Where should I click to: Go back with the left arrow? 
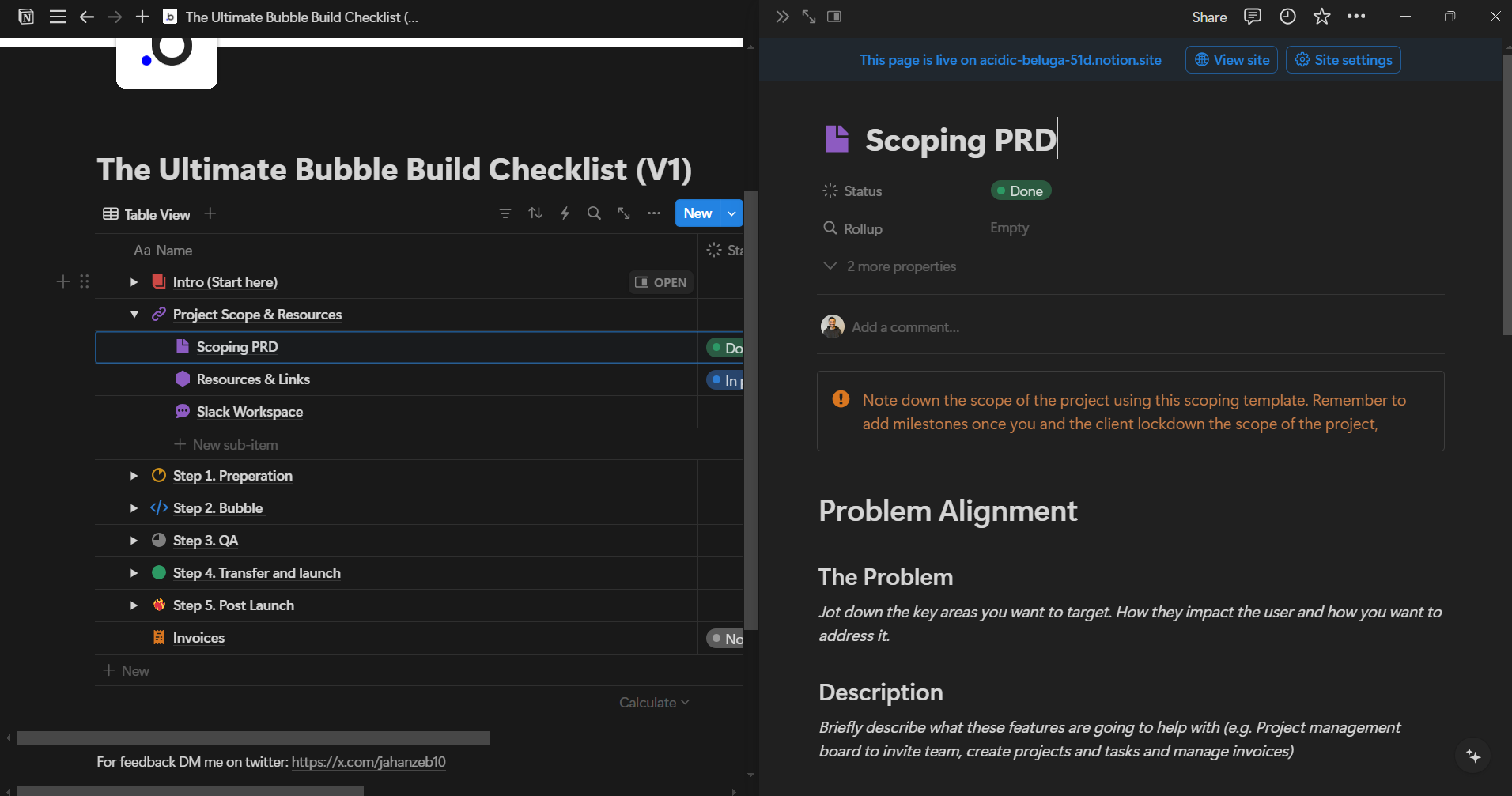pyautogui.click(x=87, y=17)
